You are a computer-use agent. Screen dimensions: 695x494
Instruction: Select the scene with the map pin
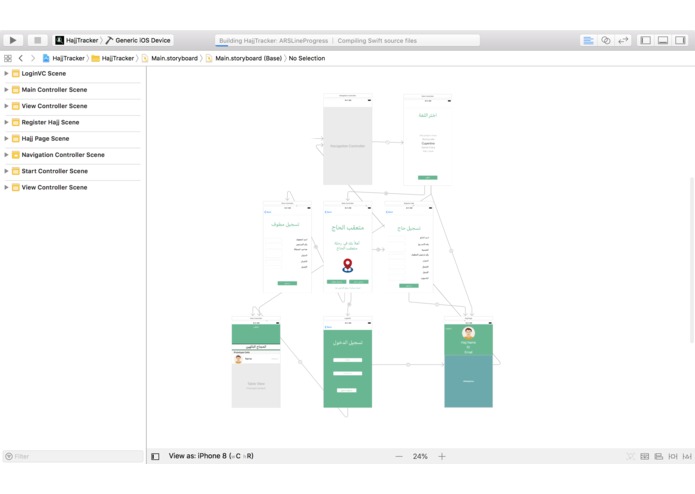(348, 247)
